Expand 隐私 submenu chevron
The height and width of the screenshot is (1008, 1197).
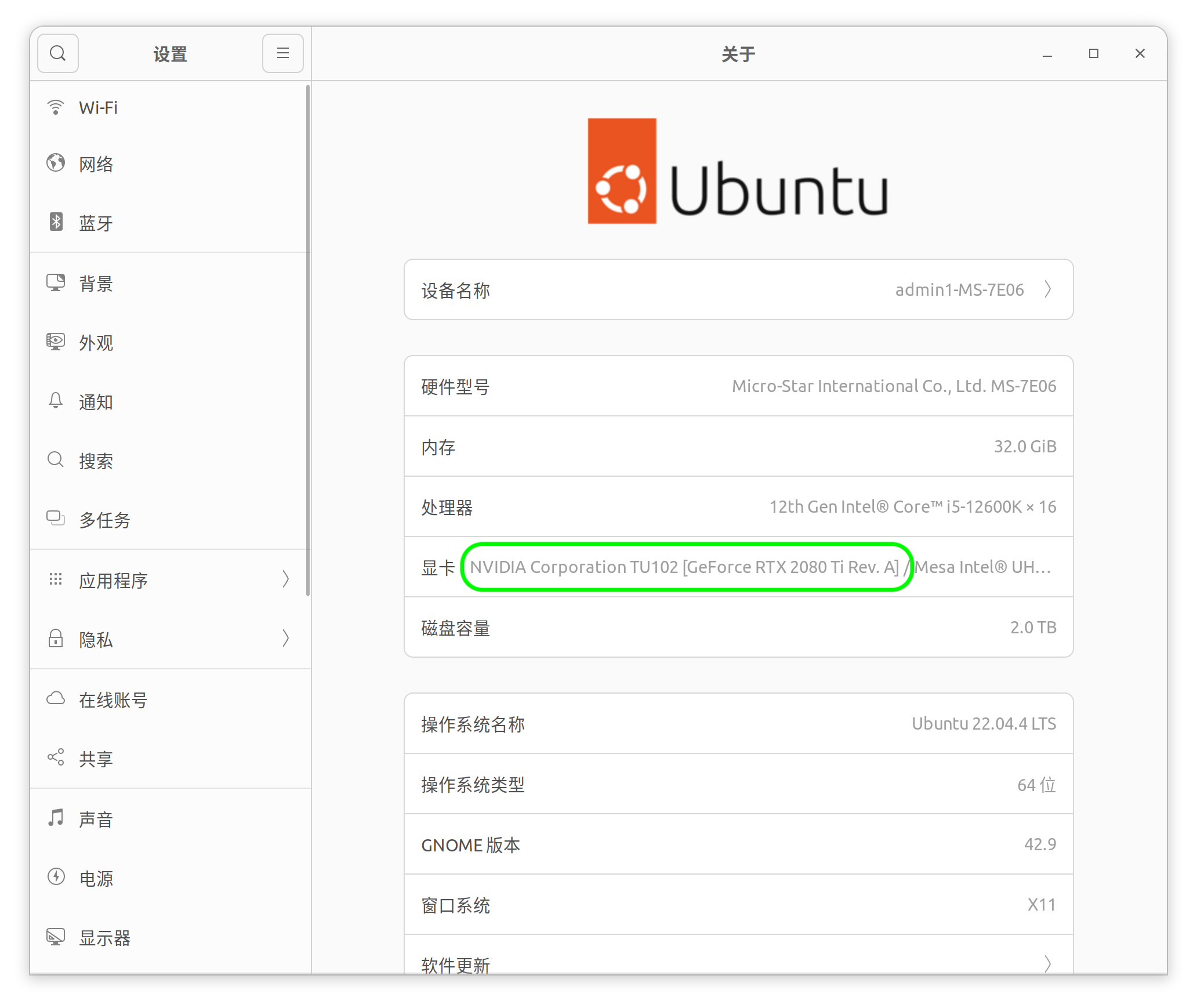tap(286, 639)
